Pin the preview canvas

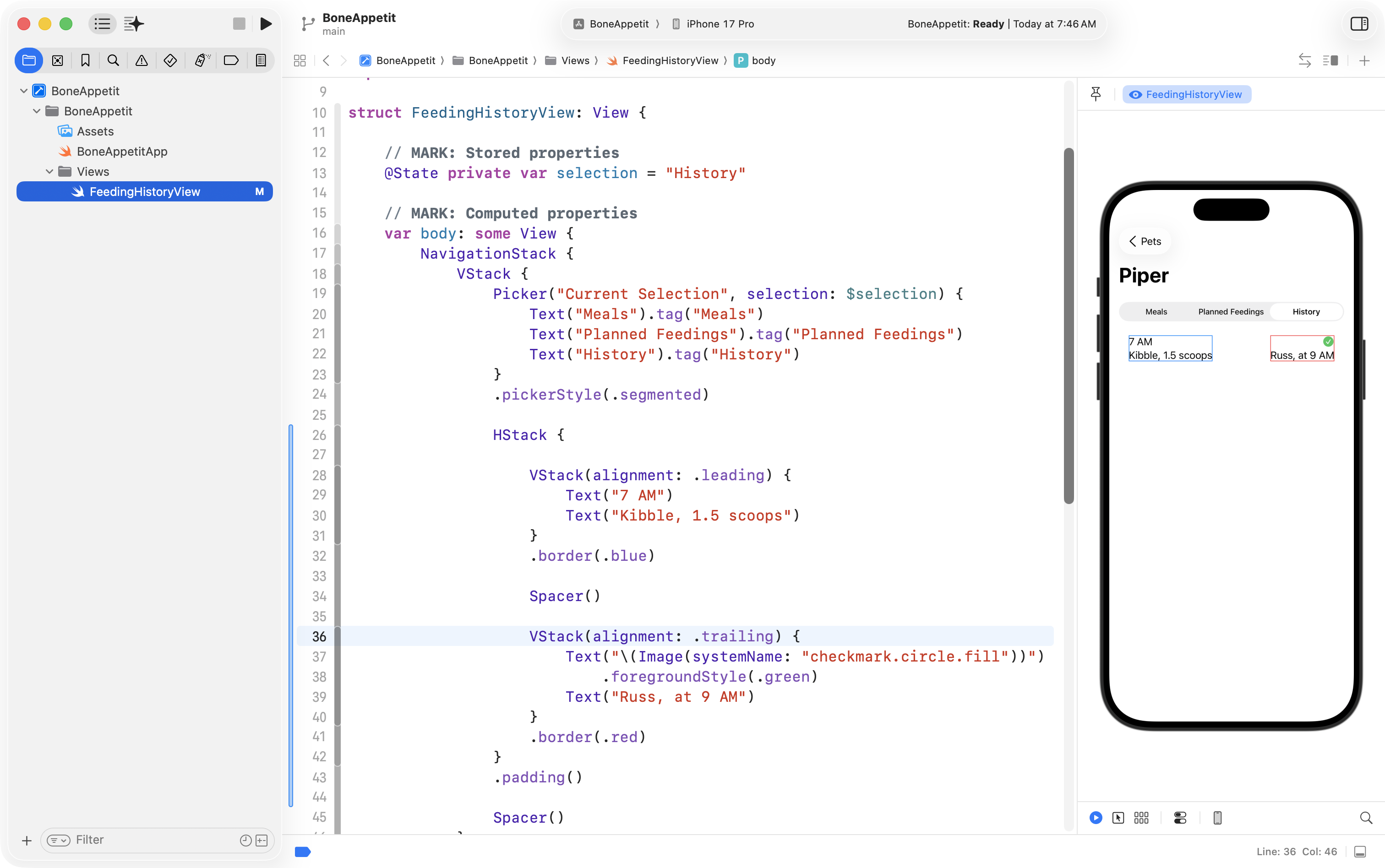click(1096, 94)
